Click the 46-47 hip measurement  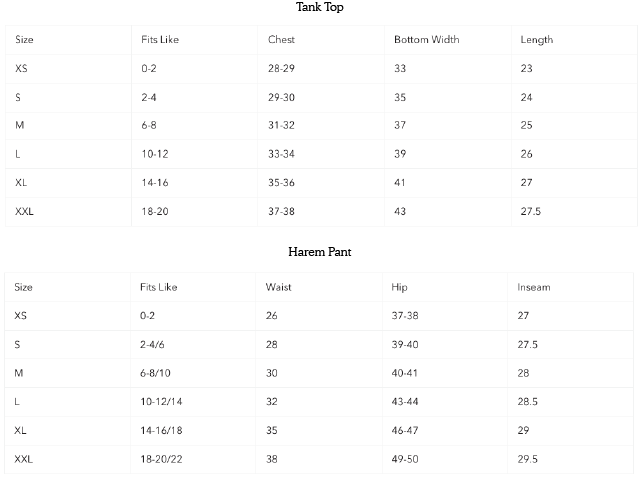click(x=406, y=429)
